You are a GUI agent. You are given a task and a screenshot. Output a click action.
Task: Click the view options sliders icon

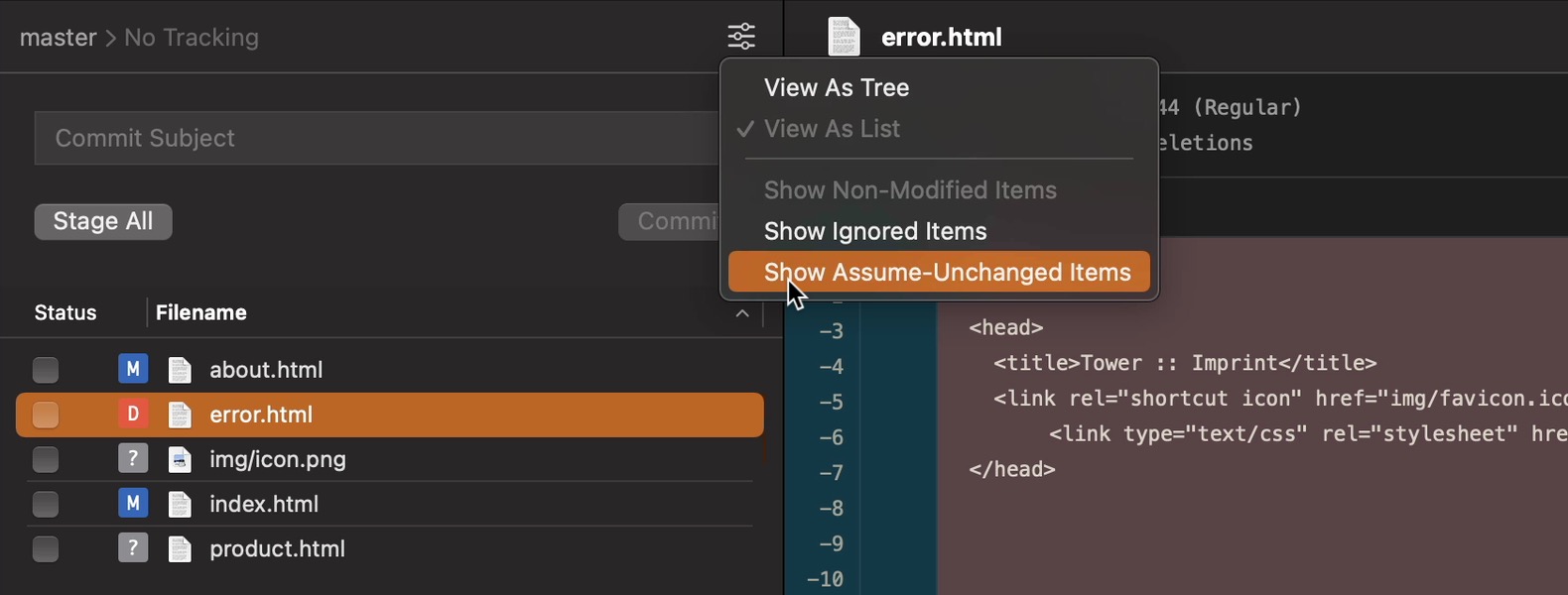(x=740, y=37)
